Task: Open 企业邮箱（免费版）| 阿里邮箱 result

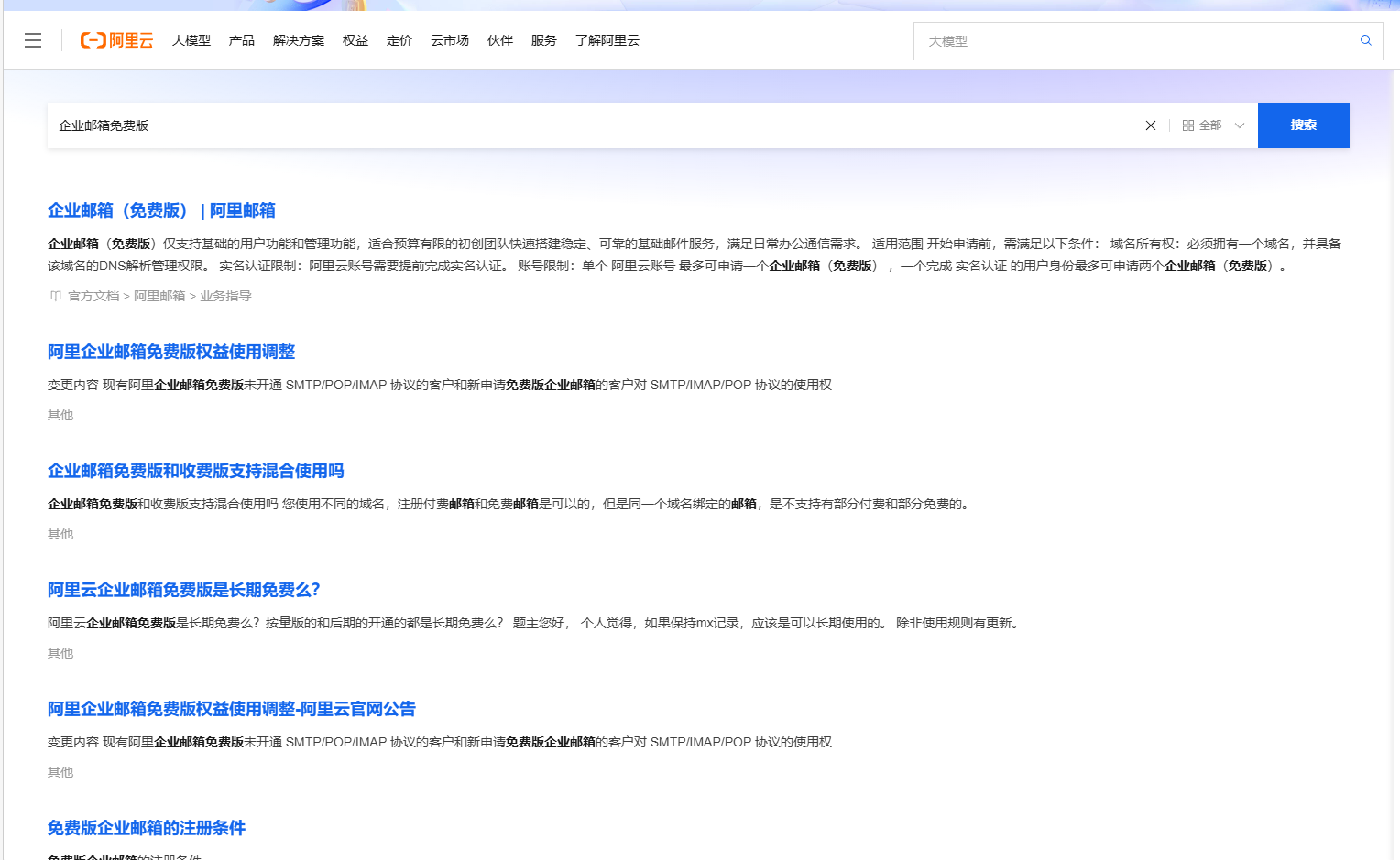Action: [x=161, y=210]
